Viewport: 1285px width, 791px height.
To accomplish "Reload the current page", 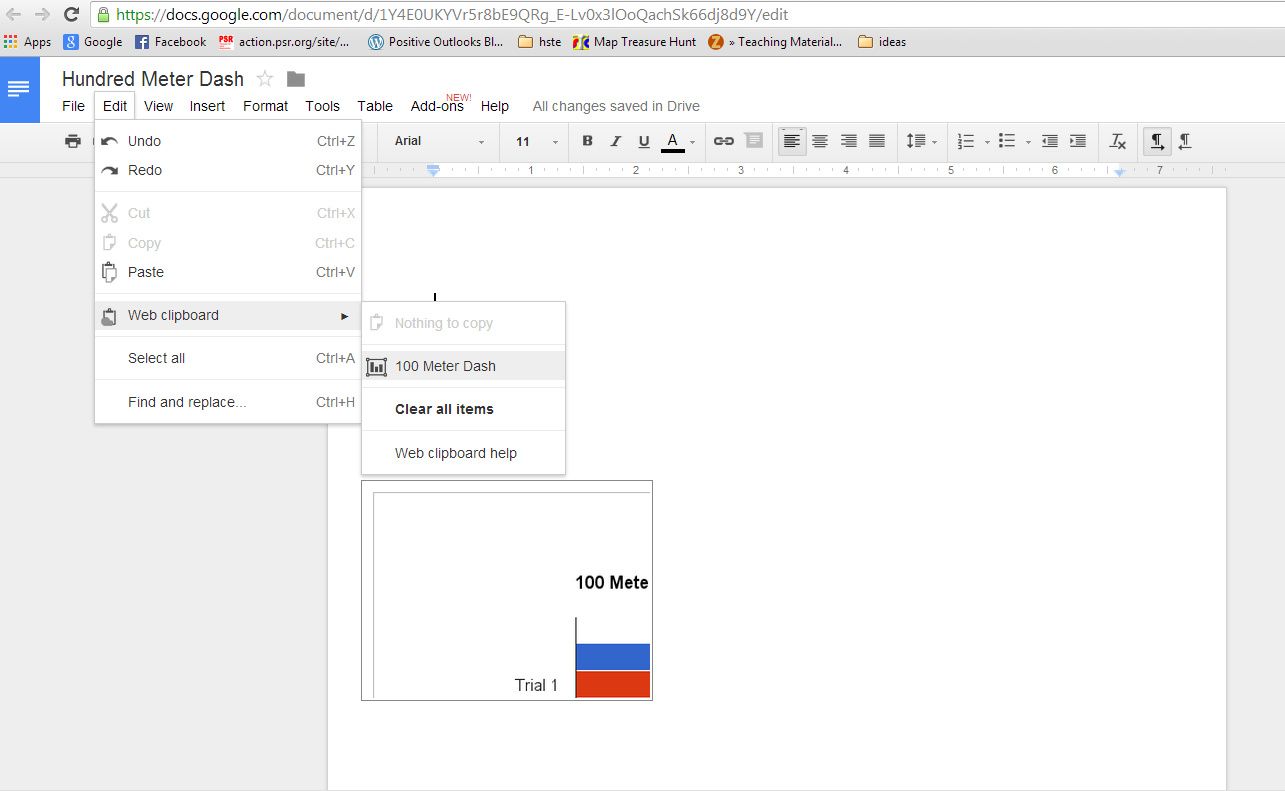I will 71,15.
